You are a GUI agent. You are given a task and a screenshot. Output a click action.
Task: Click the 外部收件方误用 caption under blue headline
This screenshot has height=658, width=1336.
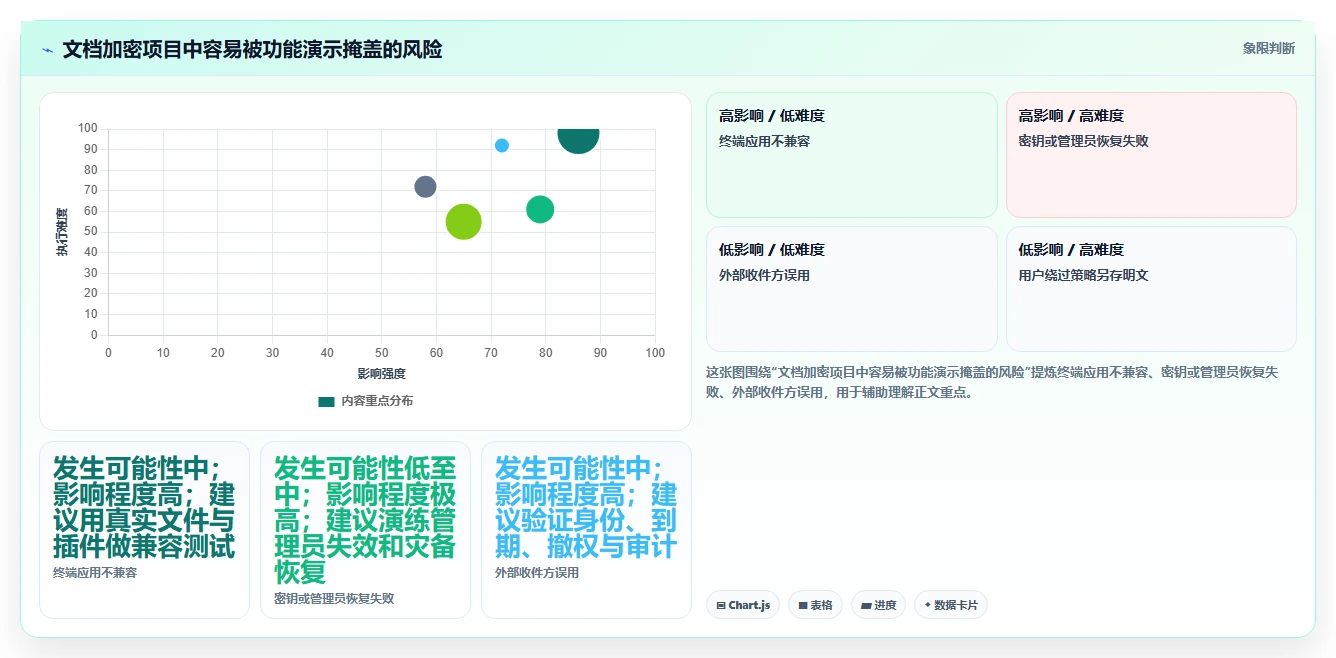pos(537,573)
